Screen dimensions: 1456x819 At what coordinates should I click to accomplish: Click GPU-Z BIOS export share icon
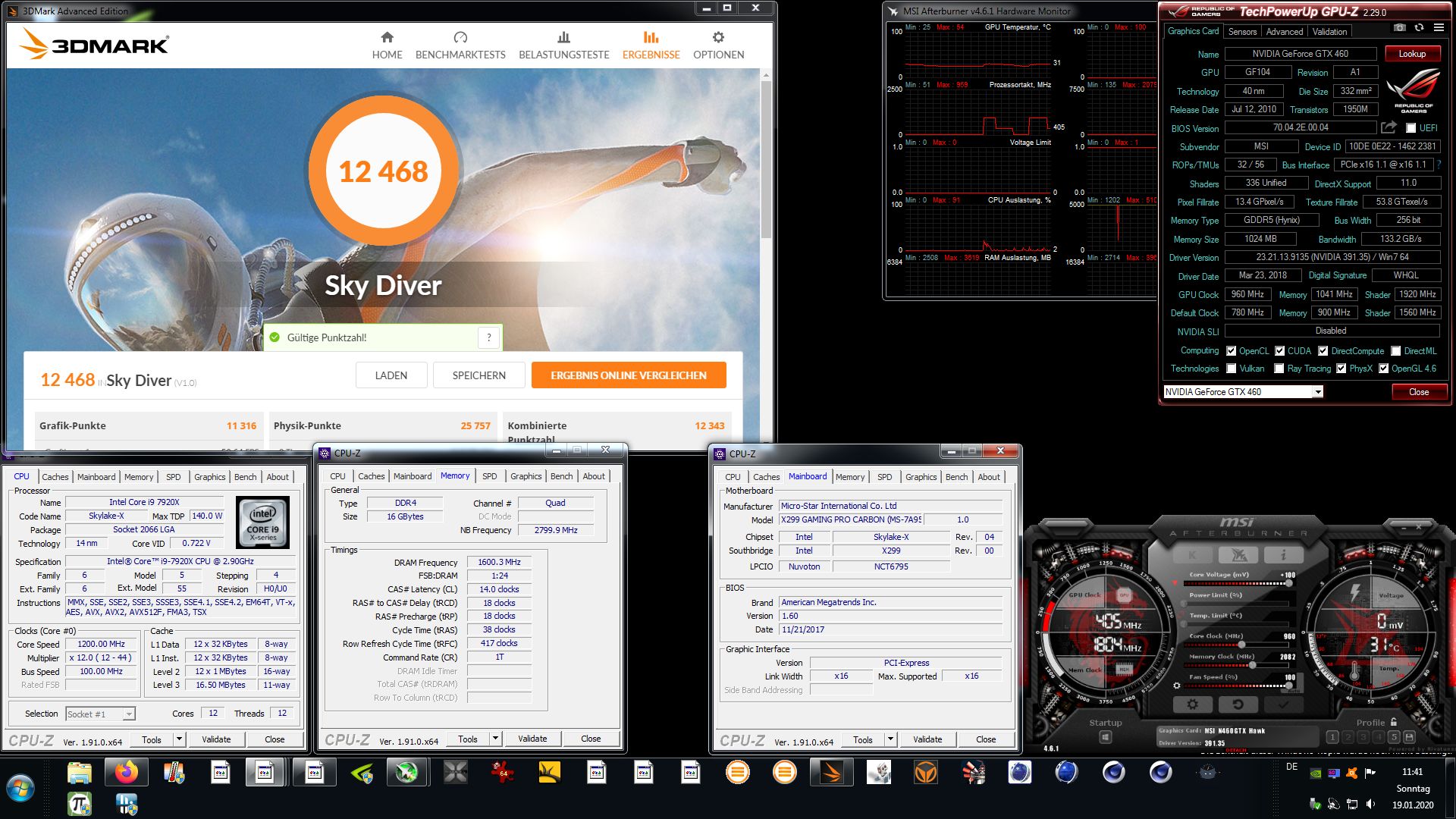point(1389,127)
